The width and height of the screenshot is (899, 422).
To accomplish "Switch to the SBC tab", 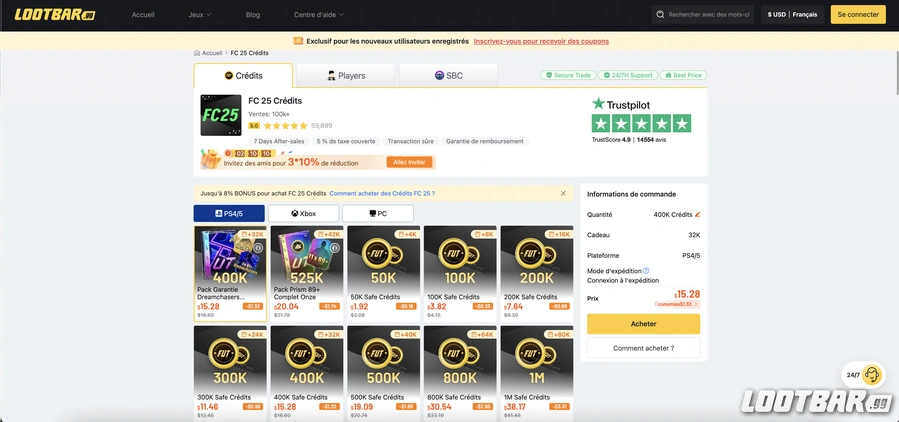I will tap(448, 75).
